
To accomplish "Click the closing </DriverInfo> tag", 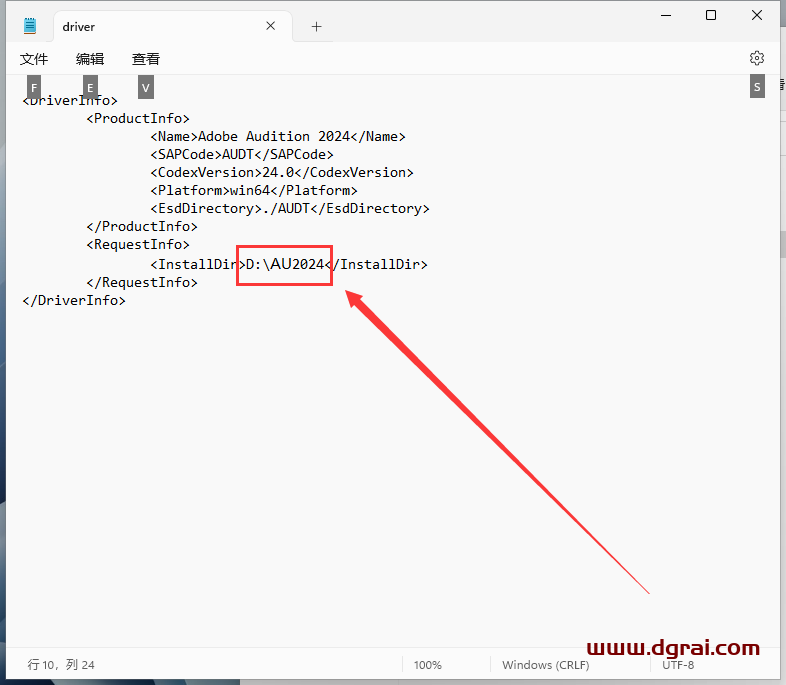I will click(74, 301).
